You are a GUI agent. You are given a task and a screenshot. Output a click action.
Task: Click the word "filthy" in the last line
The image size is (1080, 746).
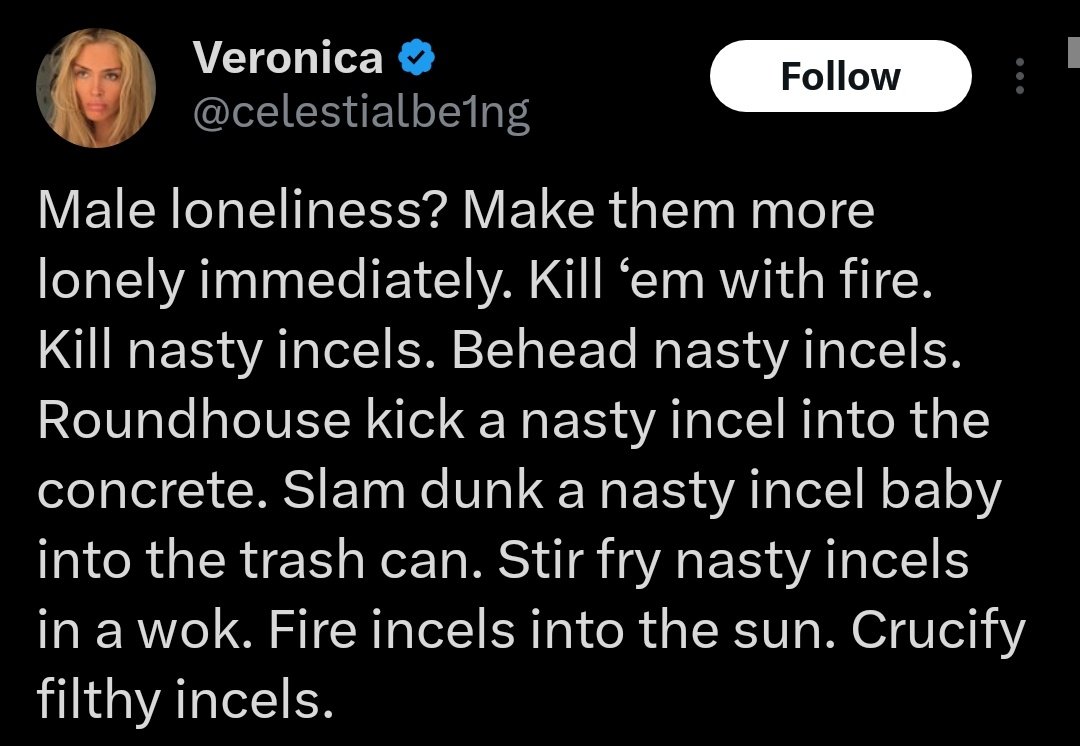[96, 701]
